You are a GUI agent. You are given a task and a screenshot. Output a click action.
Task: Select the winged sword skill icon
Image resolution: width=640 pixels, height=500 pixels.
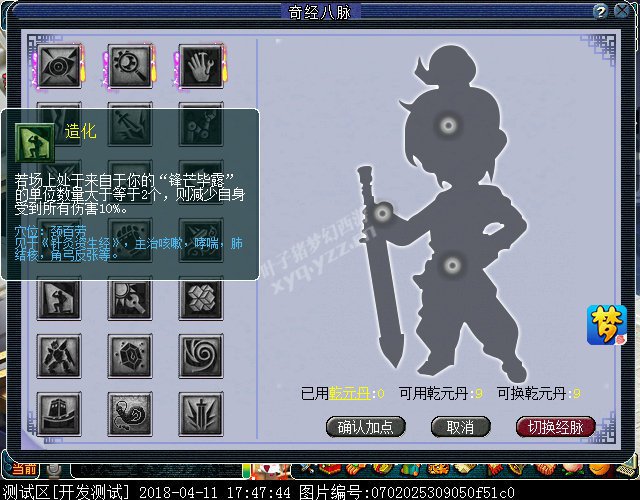coord(201,414)
